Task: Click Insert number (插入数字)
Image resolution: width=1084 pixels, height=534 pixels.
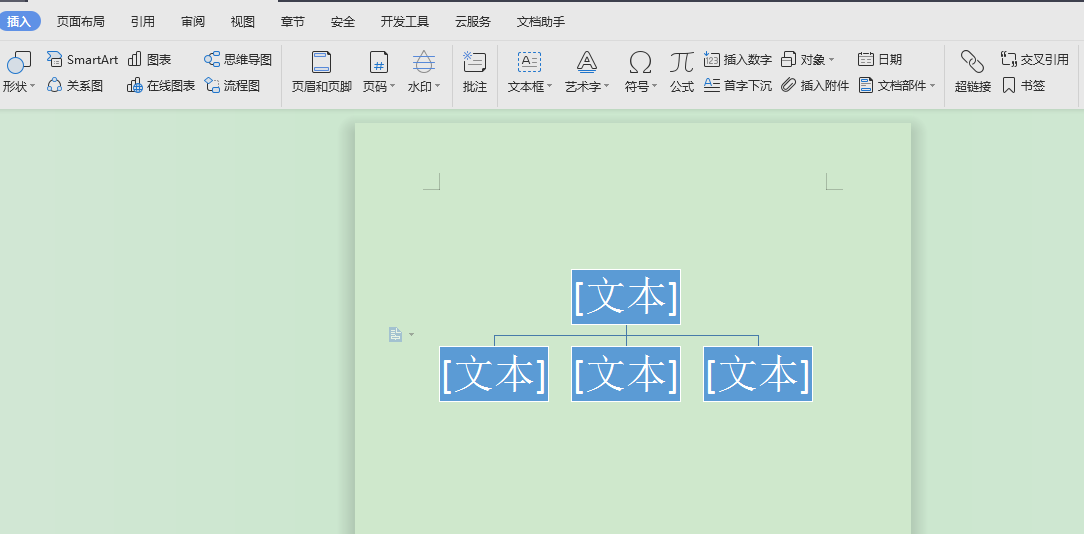Action: (x=738, y=59)
